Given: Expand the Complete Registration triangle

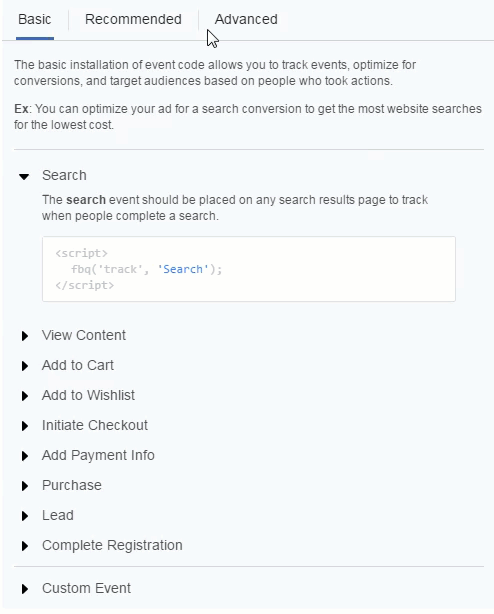Looking at the screenshot, I should 25,546.
